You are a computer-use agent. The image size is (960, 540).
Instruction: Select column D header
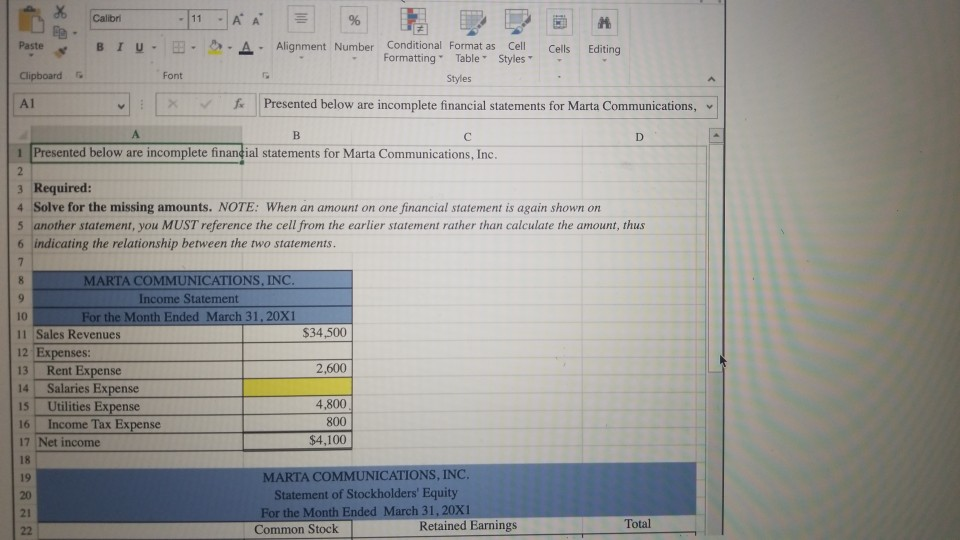(x=639, y=137)
